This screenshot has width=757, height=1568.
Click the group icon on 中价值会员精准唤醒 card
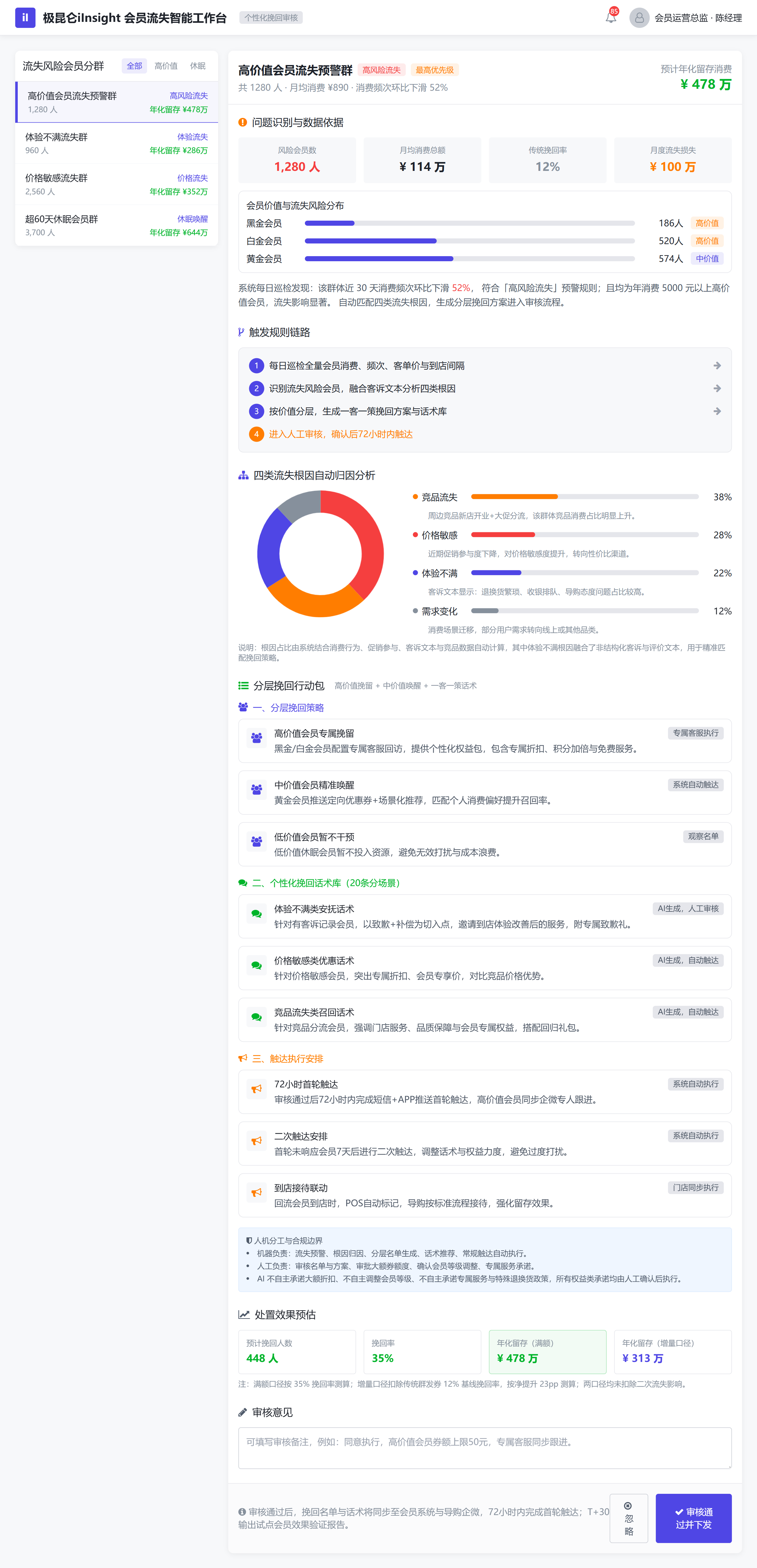click(257, 789)
